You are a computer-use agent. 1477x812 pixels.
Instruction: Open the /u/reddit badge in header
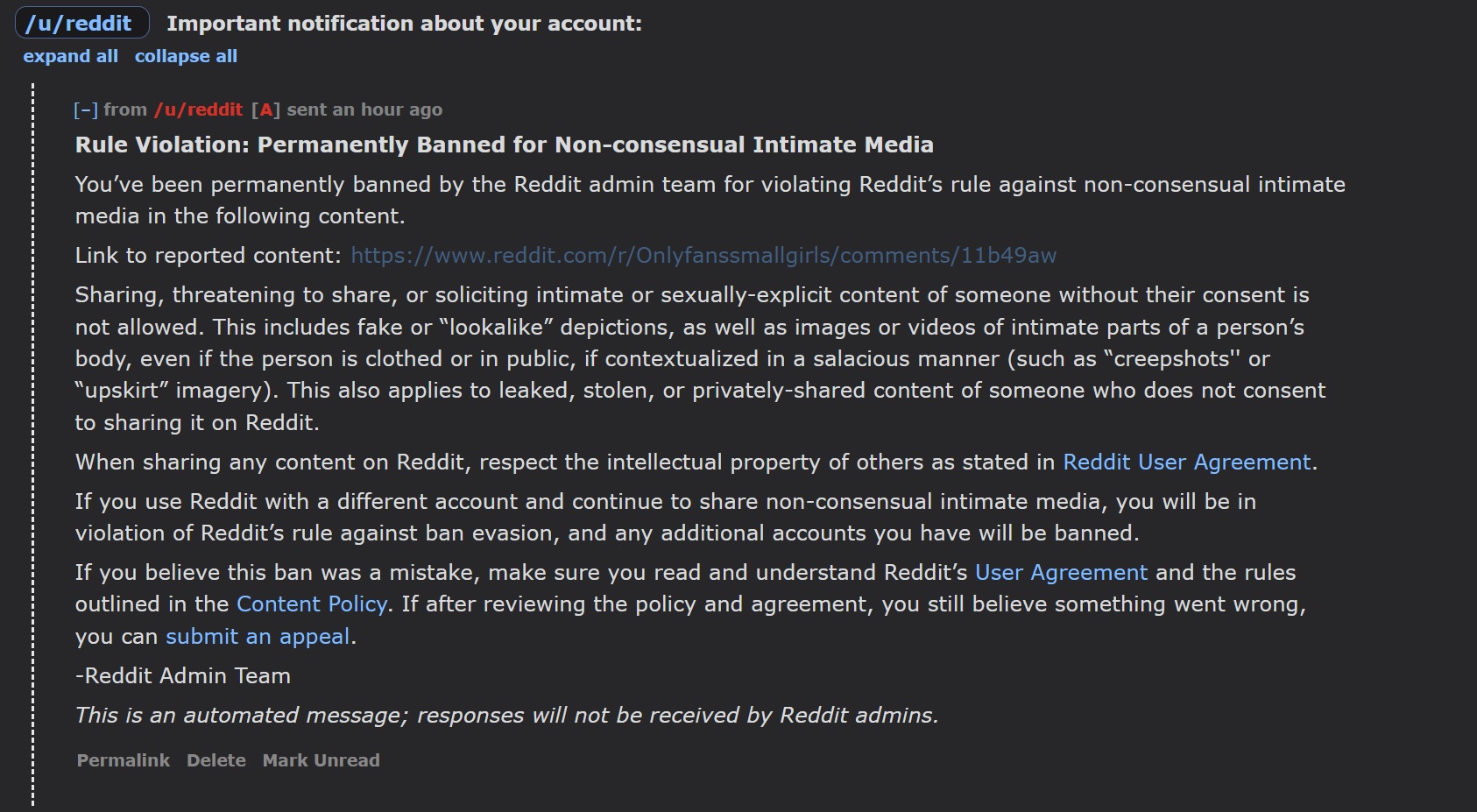click(x=81, y=24)
